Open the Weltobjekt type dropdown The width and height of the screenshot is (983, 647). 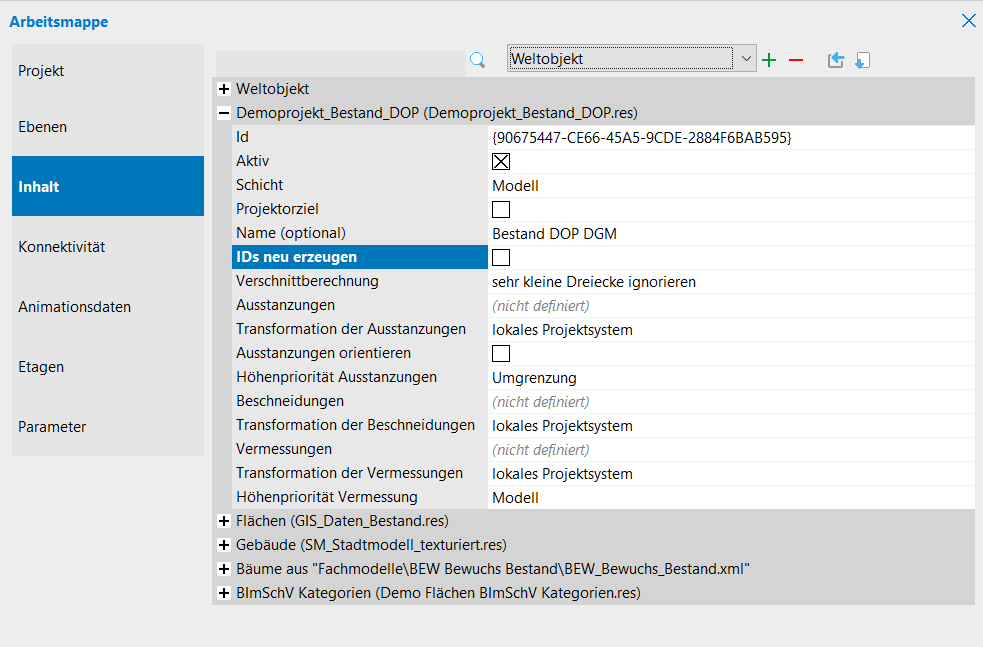coord(746,59)
